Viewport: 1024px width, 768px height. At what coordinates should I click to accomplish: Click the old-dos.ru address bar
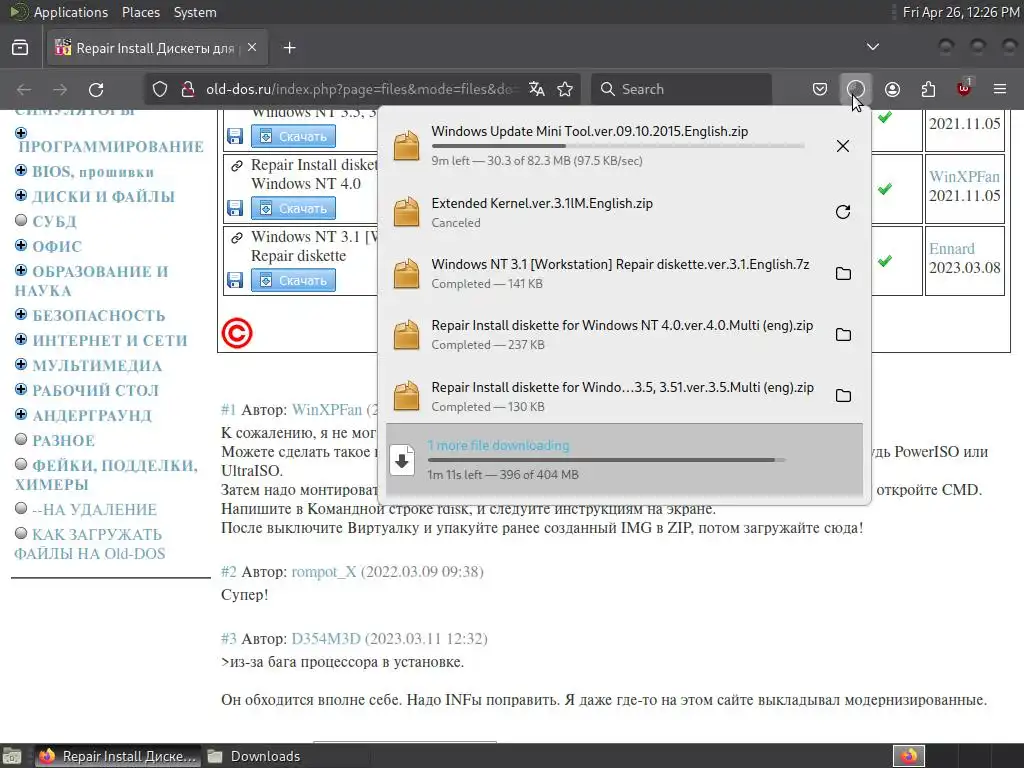click(362, 89)
